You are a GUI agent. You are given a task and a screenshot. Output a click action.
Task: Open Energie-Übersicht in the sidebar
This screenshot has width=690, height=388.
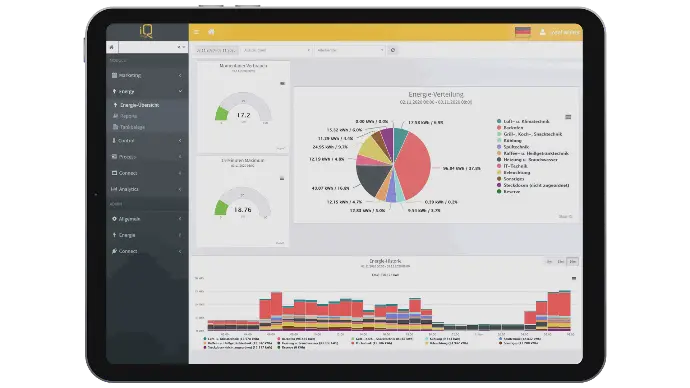pos(139,105)
